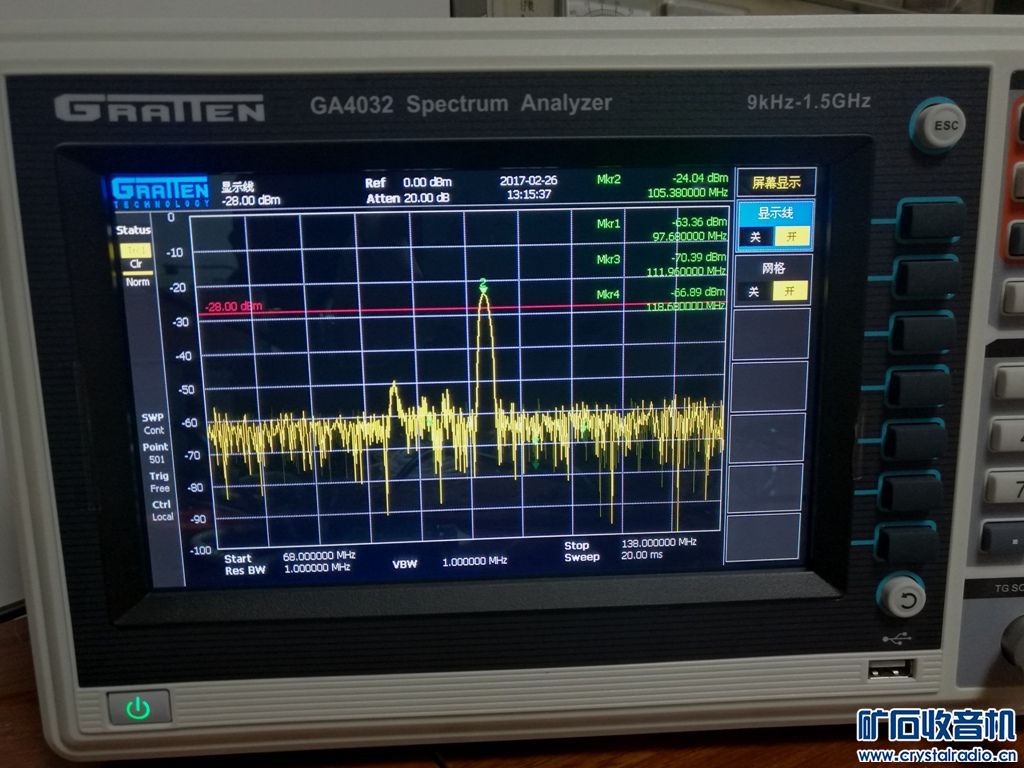Click the USB symbol above the port
This screenshot has width=1024, height=768.
coord(897,639)
